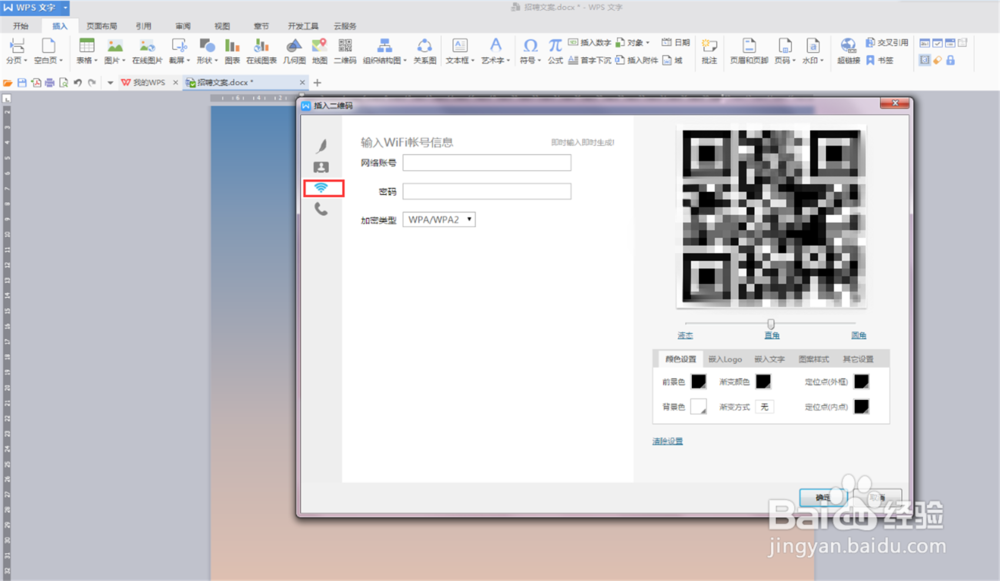Open the folder icon in quick toolbar
1000x581 pixels.
(8, 83)
